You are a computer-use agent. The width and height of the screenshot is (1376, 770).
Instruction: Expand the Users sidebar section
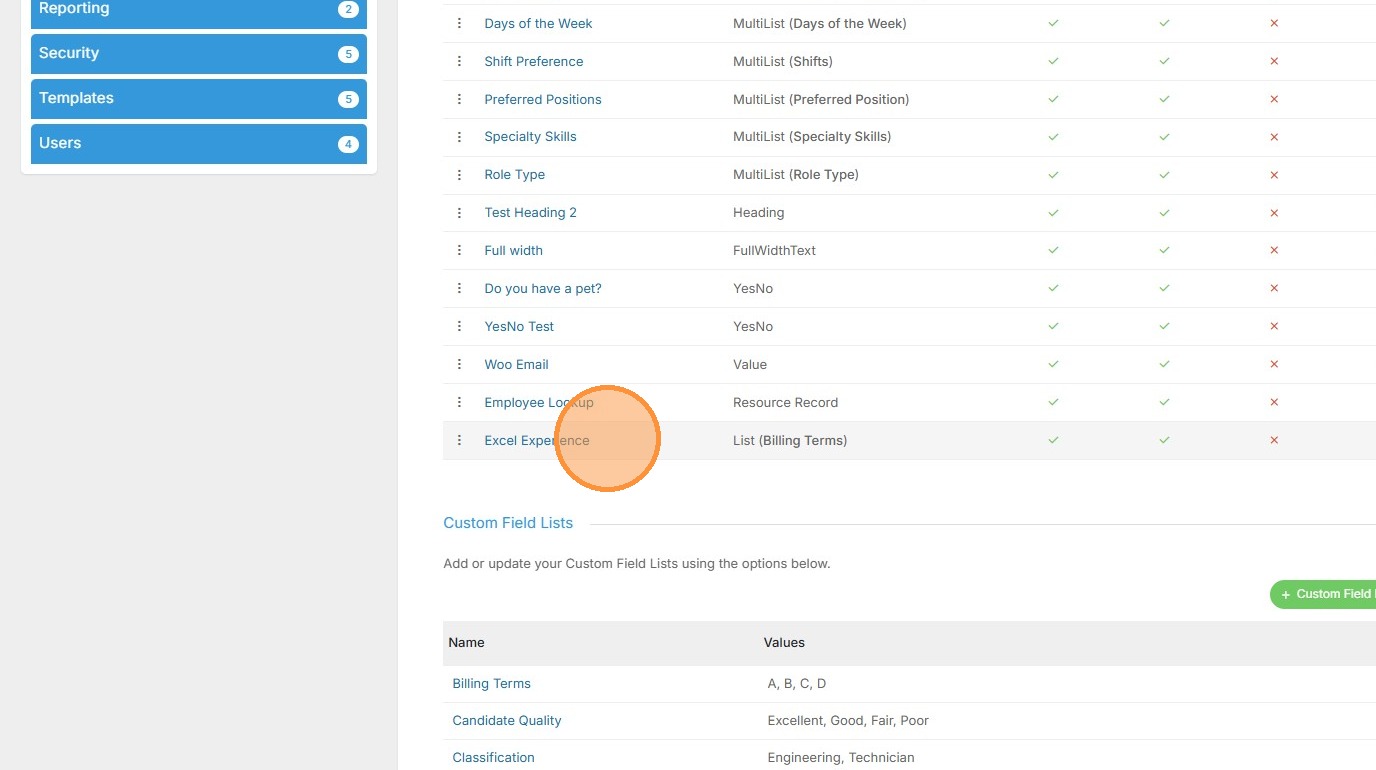coord(199,144)
